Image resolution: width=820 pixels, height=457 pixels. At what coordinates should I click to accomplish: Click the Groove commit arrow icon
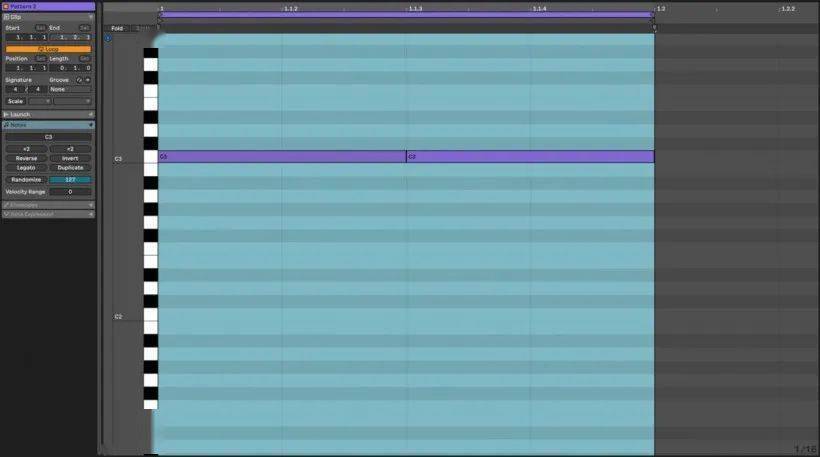coord(87,79)
